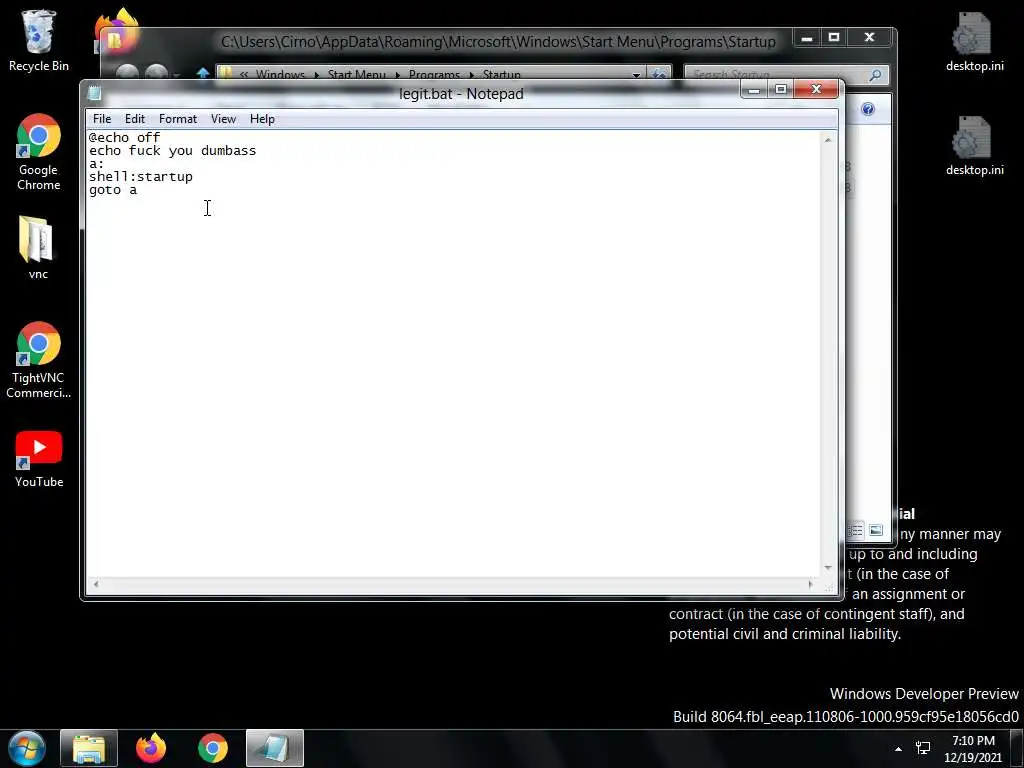Image resolution: width=1024 pixels, height=768 pixels.
Task: Place cursor on the 'a:' label line
Action: click(97, 163)
